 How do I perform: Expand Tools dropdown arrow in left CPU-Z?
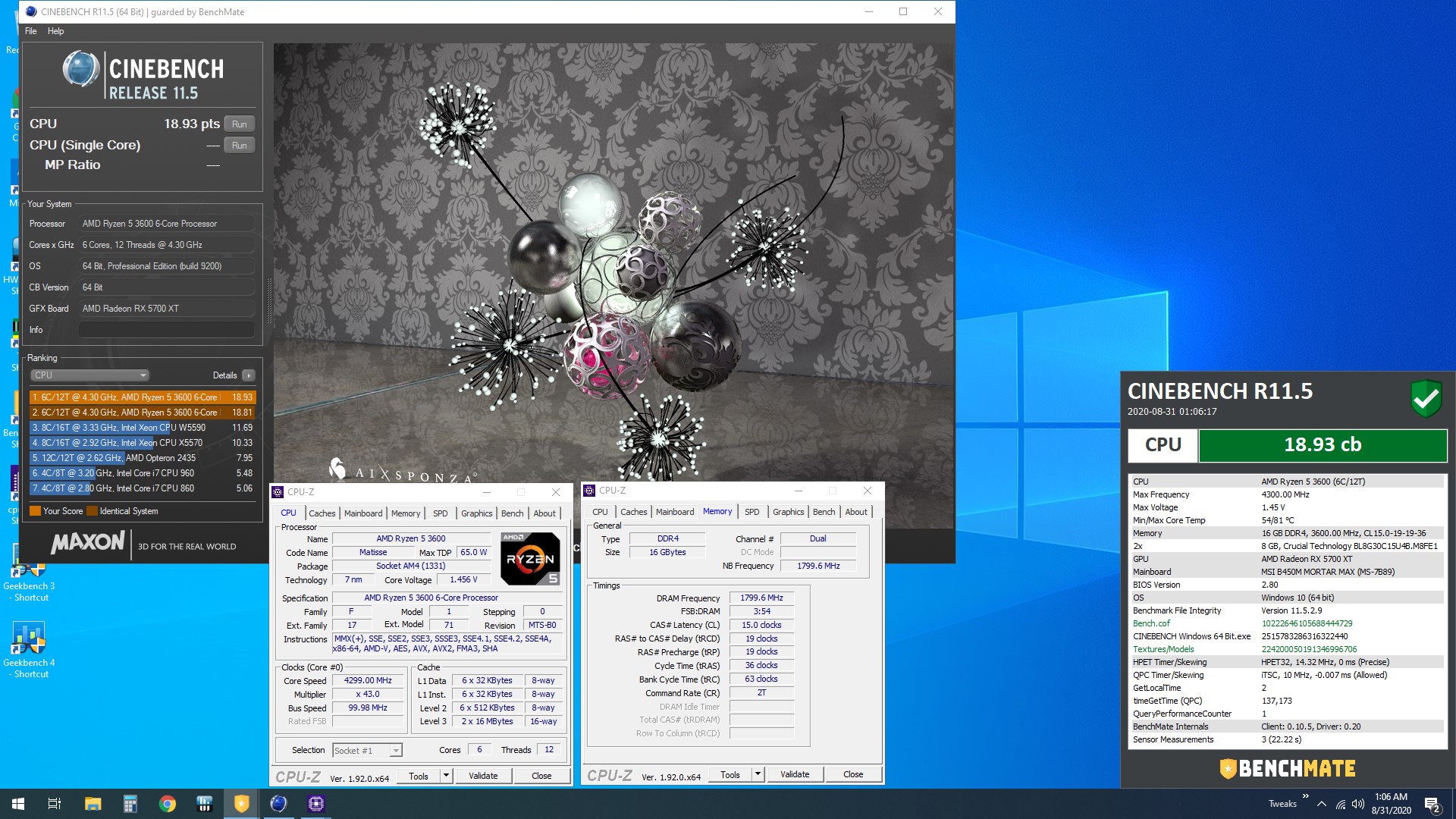pyautogui.click(x=446, y=776)
